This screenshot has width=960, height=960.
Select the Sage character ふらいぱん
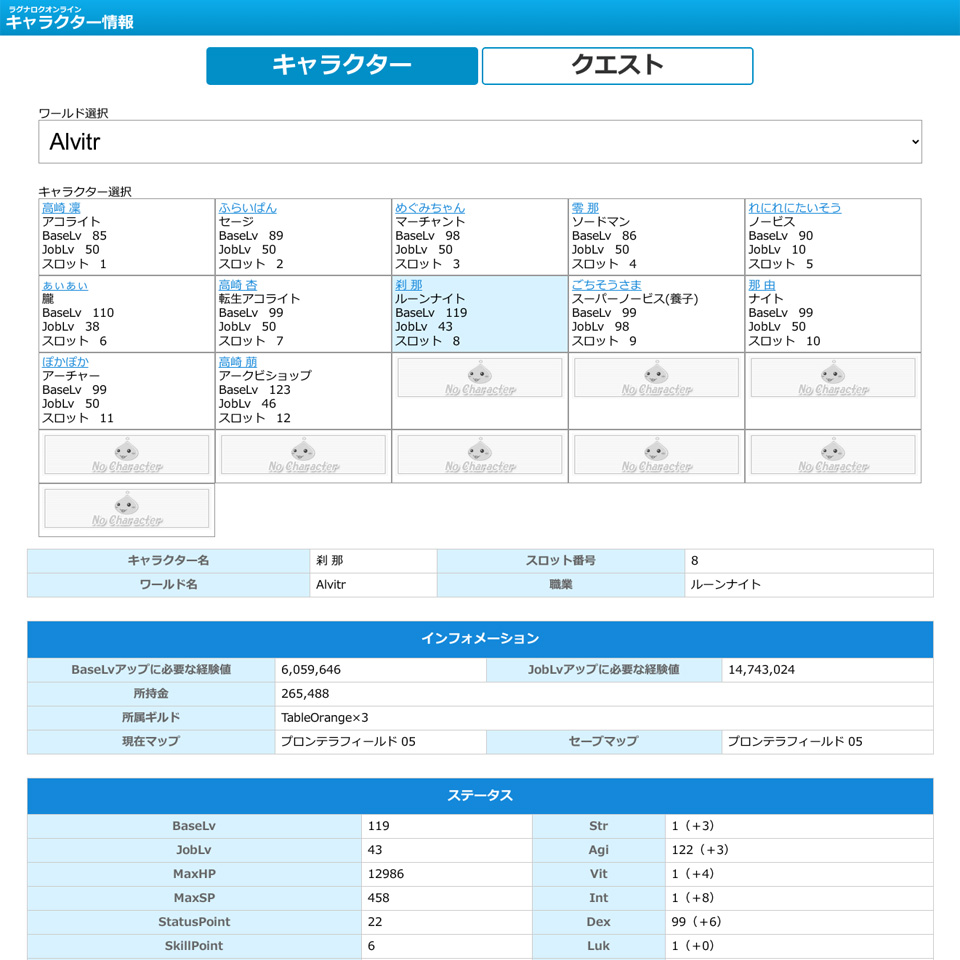[247, 208]
